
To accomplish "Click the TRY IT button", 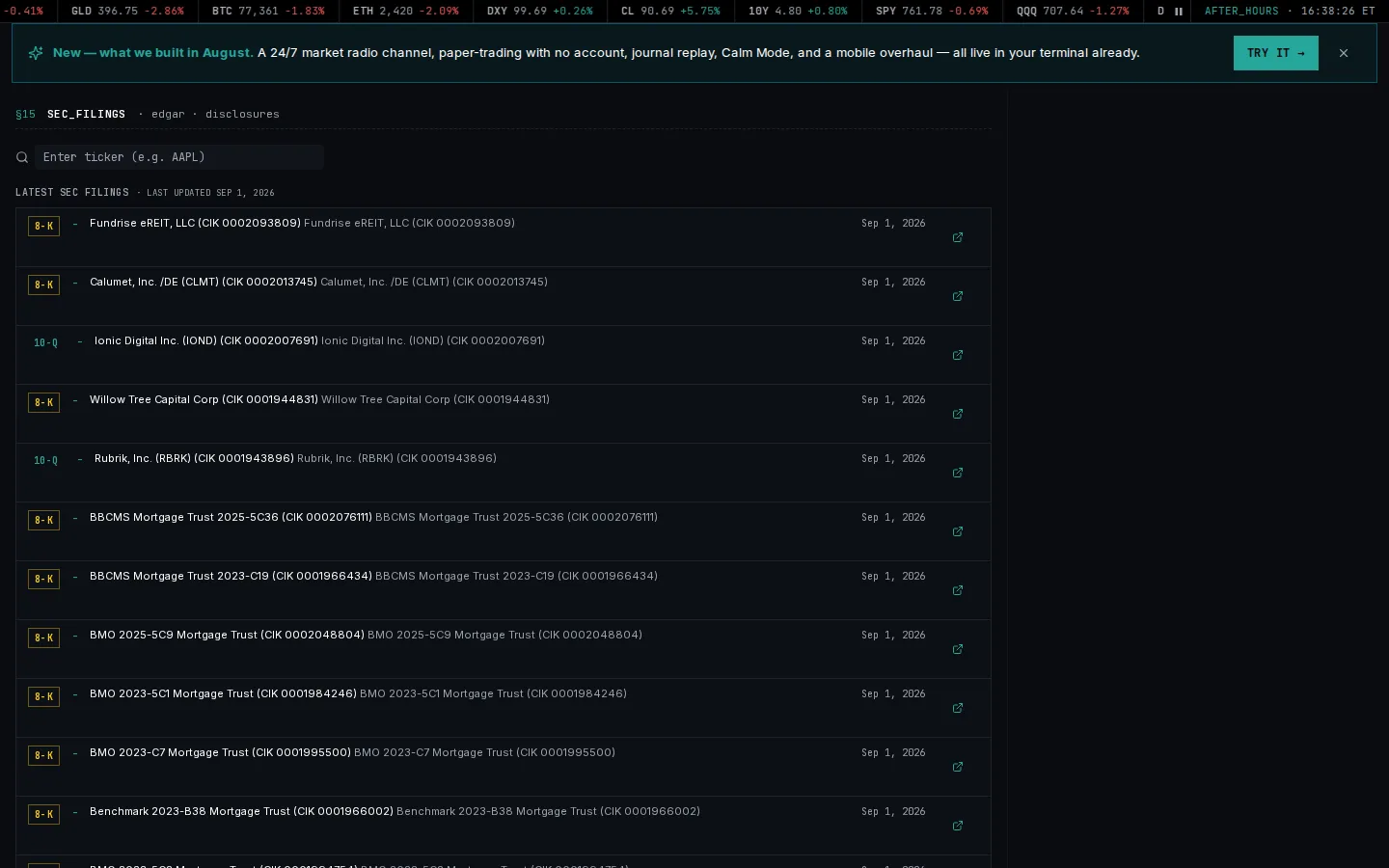I will coord(1275,53).
